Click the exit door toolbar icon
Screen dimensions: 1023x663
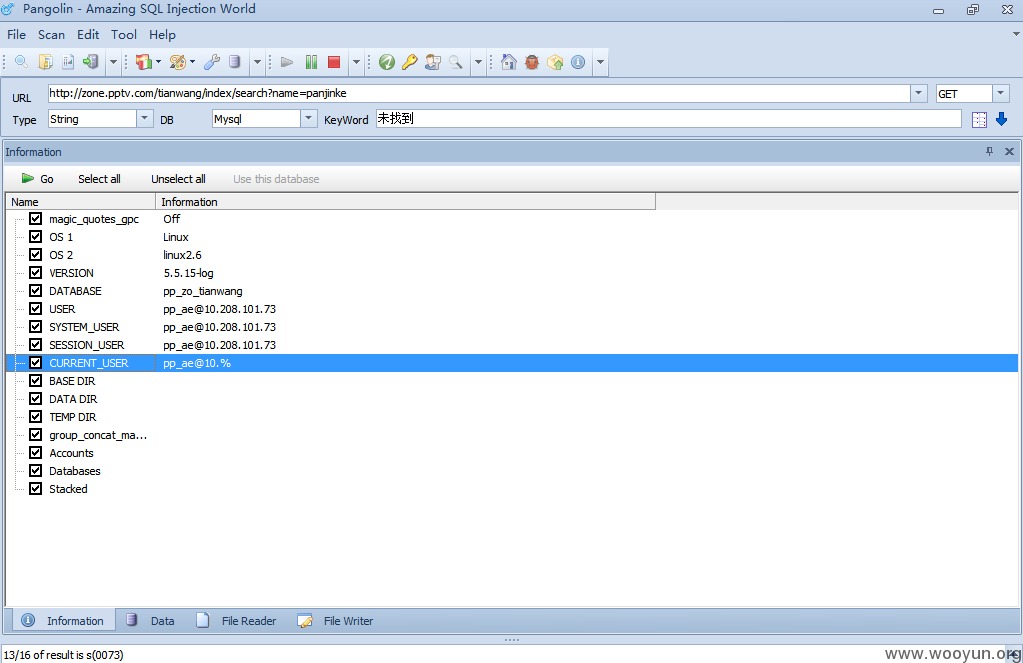click(91, 62)
